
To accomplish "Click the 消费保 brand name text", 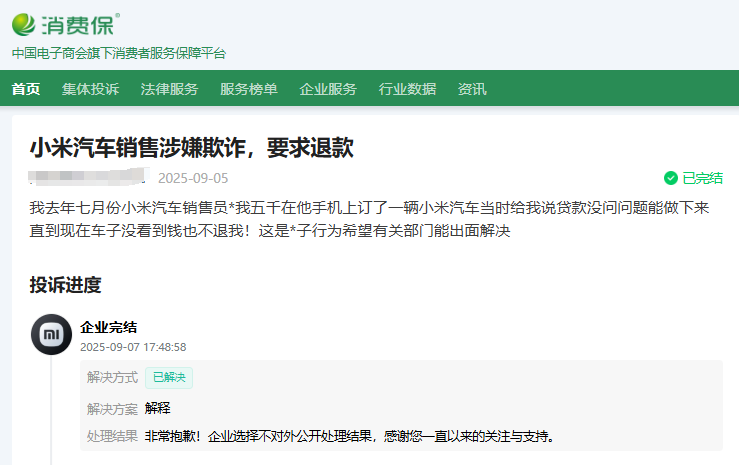I will point(78,25).
